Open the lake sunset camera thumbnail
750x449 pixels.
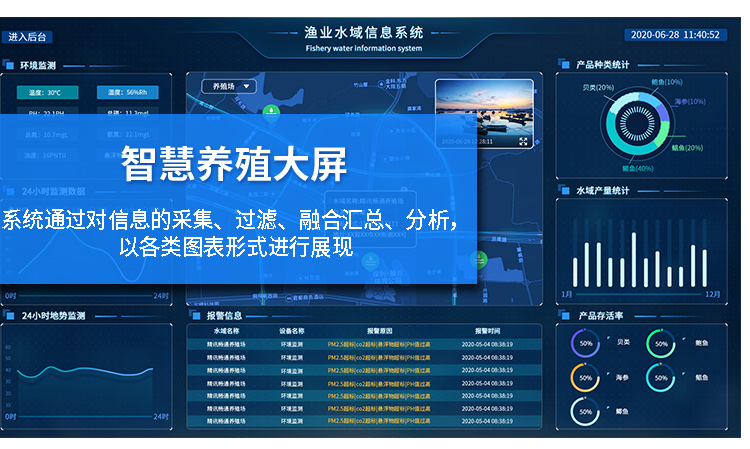pyautogui.click(x=483, y=111)
